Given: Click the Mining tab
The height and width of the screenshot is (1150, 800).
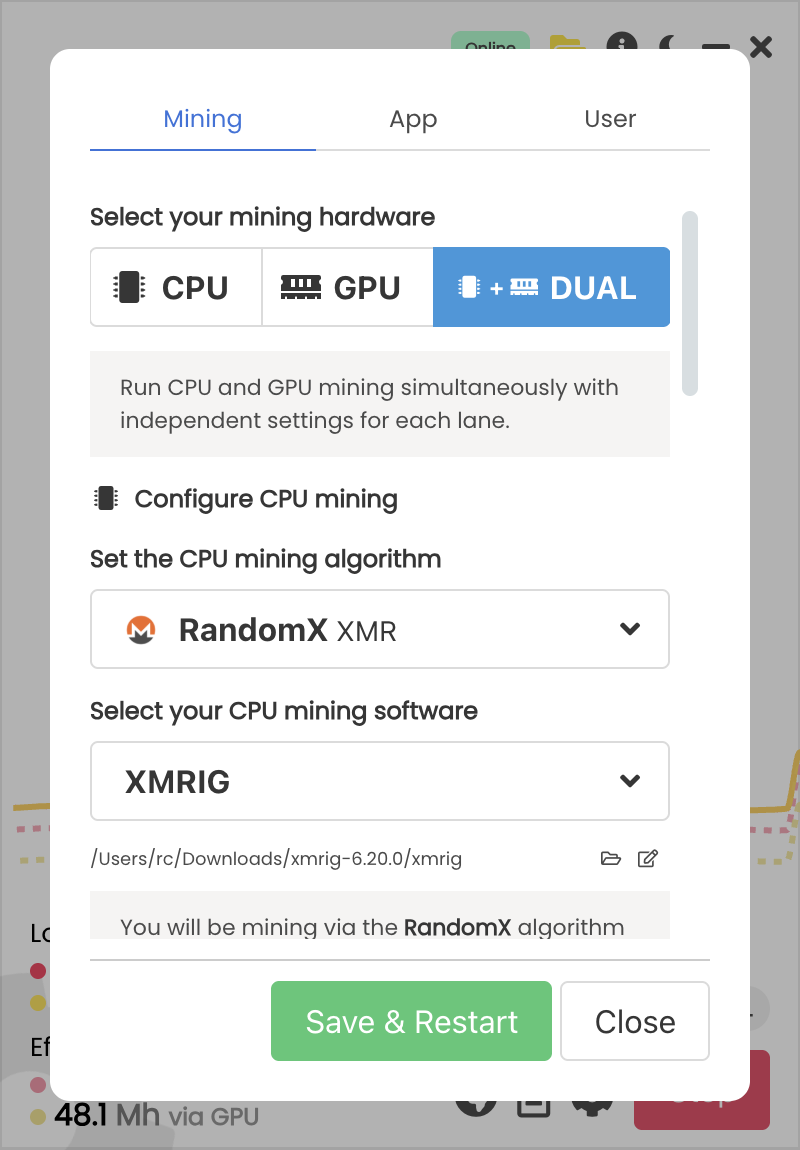Looking at the screenshot, I should click(x=203, y=119).
